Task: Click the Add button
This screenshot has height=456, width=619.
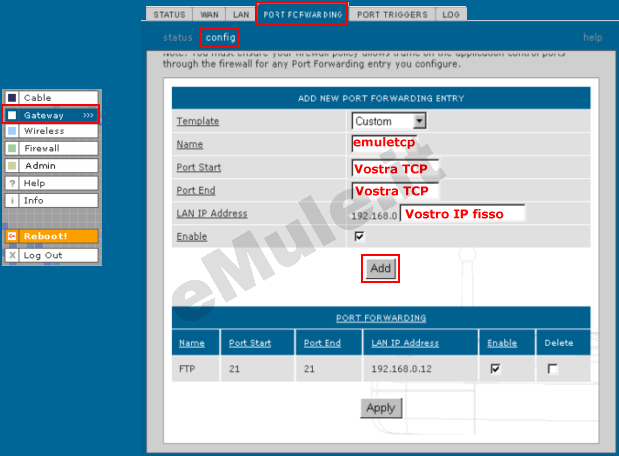Action: tap(381, 268)
